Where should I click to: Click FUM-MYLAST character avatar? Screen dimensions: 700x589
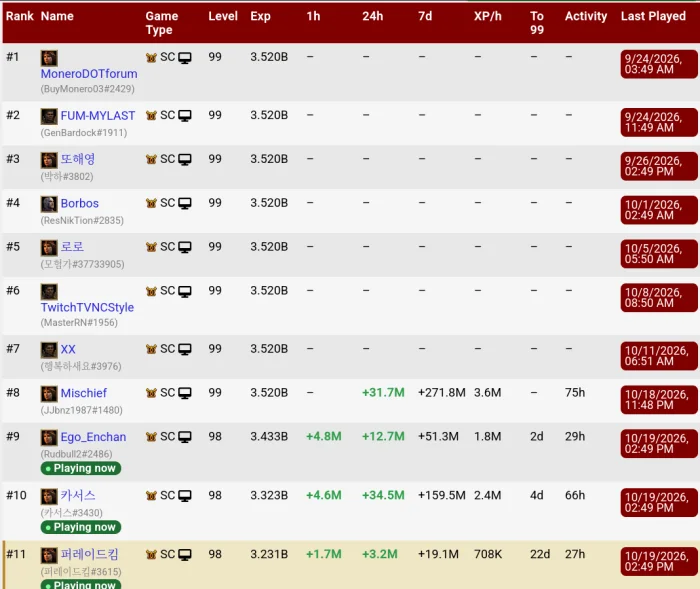(49, 116)
